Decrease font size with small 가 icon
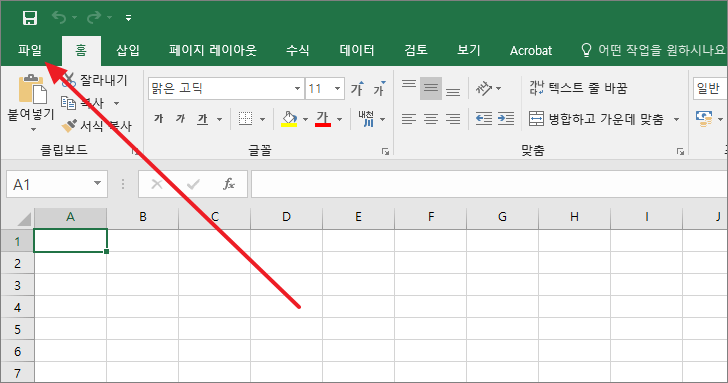The height and width of the screenshot is (383, 728). 379,88
